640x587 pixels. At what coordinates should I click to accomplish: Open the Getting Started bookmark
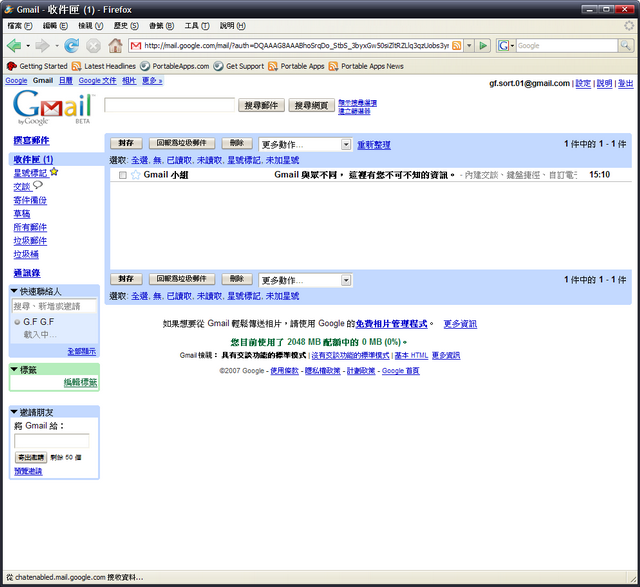(x=37, y=66)
